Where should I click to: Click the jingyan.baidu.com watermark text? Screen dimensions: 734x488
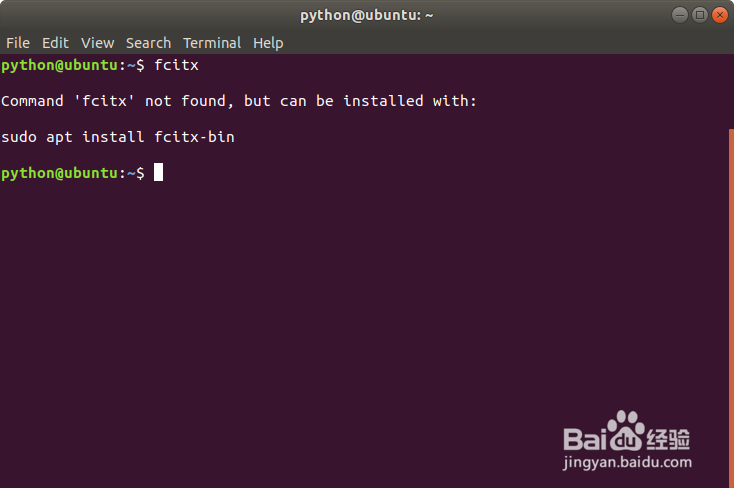pos(627,462)
